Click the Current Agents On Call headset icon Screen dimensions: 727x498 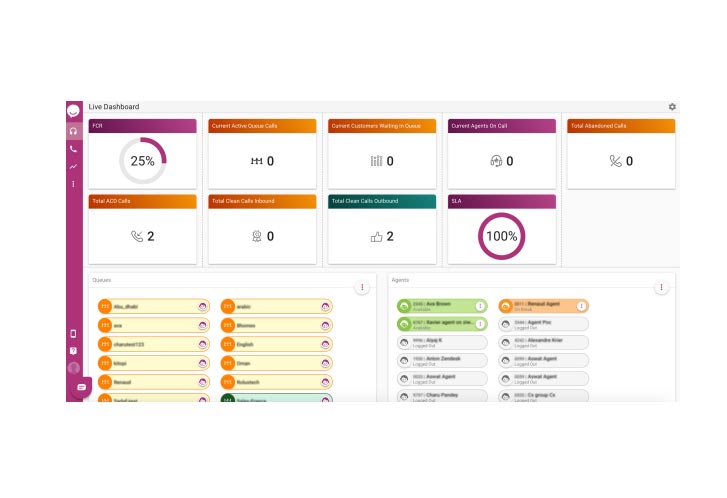pyautogui.click(x=496, y=161)
